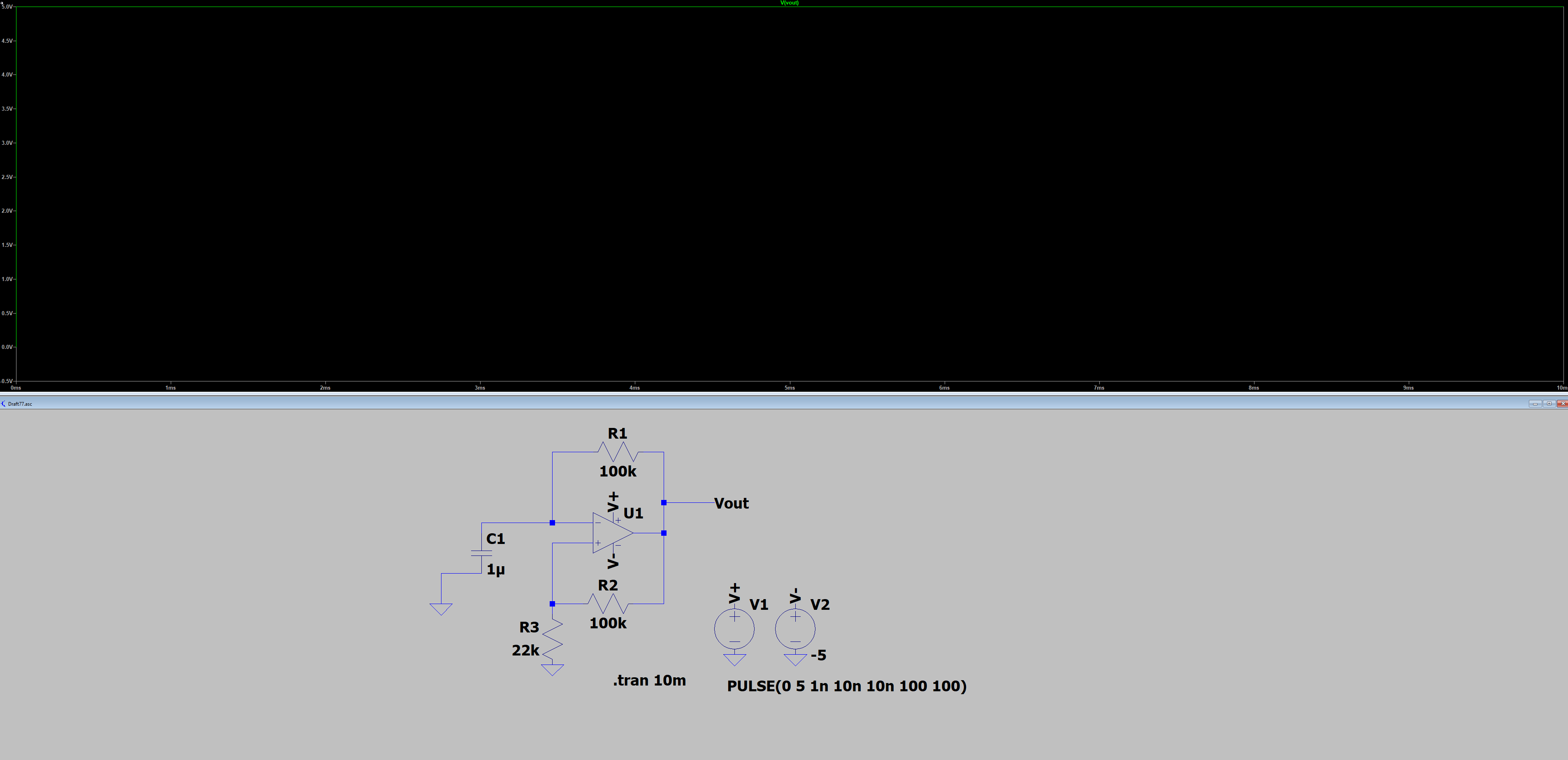The height and width of the screenshot is (760, 1568).
Task: Click the 2.5V vertical axis label
Action: [7, 177]
